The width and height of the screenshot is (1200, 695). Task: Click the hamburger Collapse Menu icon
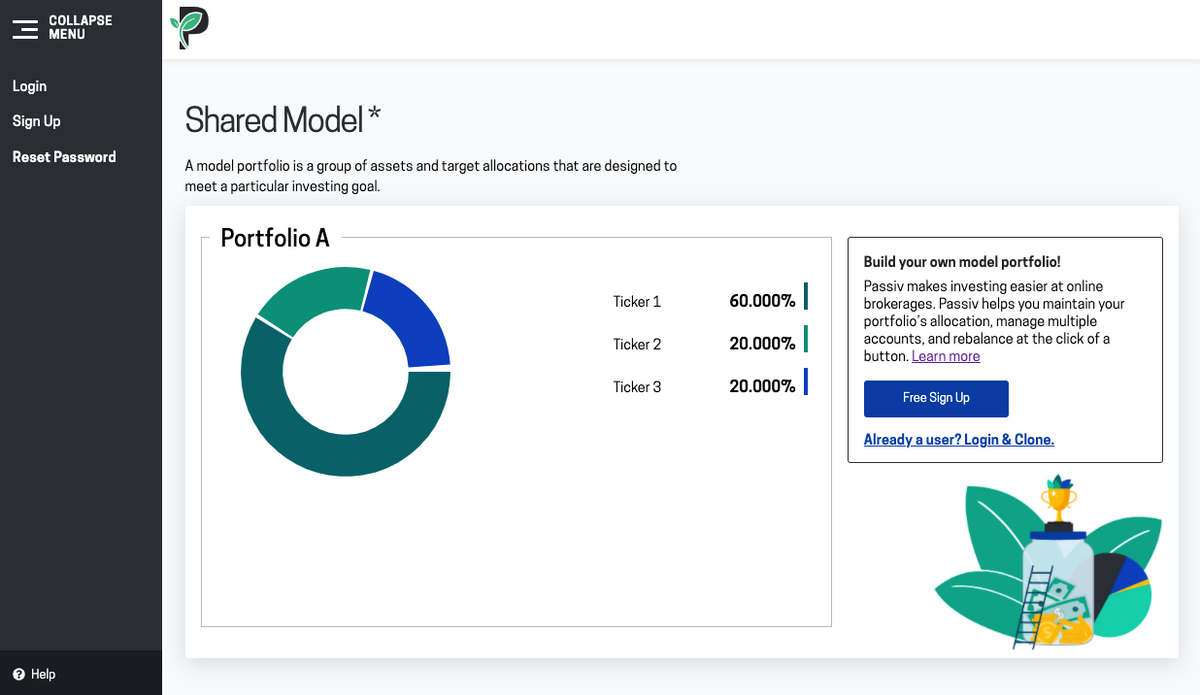pyautogui.click(x=25, y=28)
